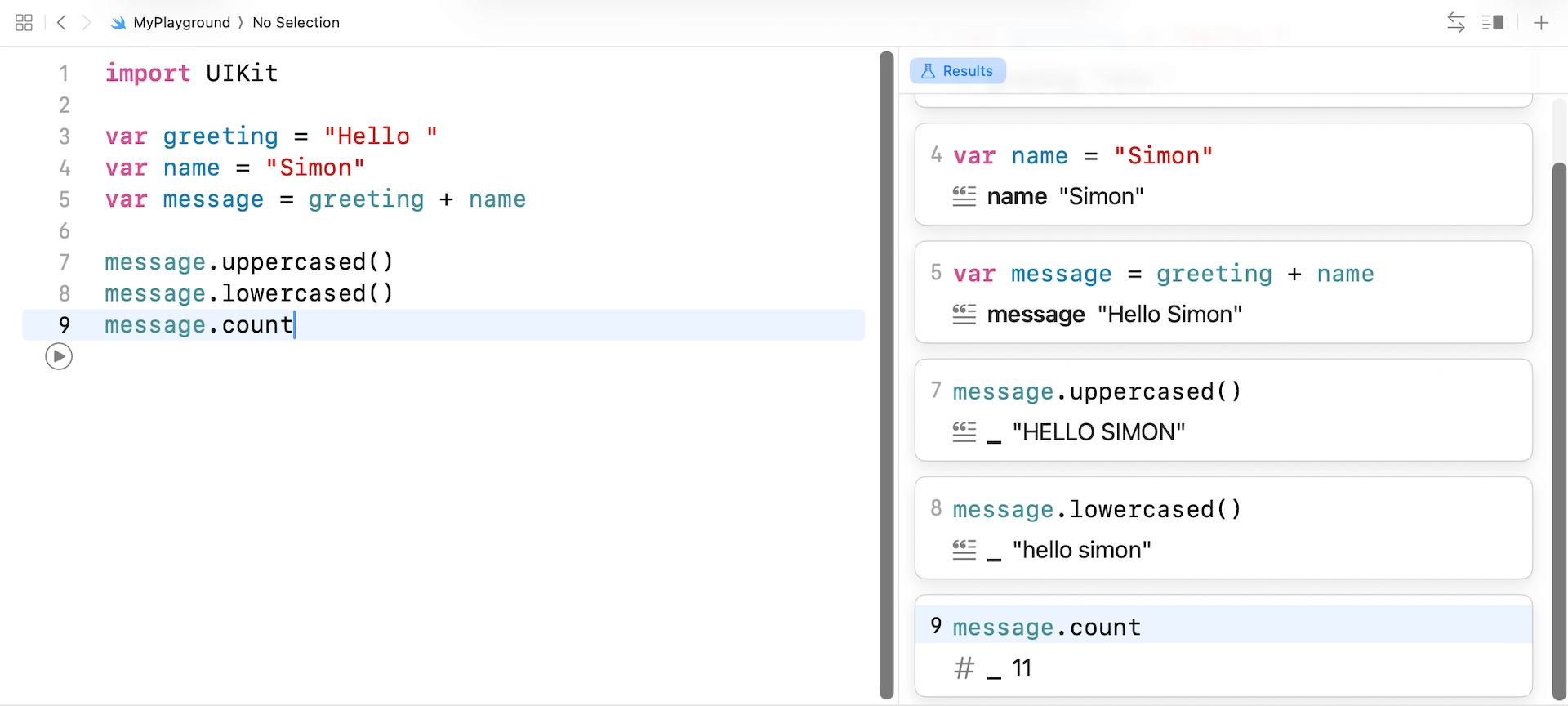Toggle the editor layout options icon
The height and width of the screenshot is (706, 1568).
1493,23
